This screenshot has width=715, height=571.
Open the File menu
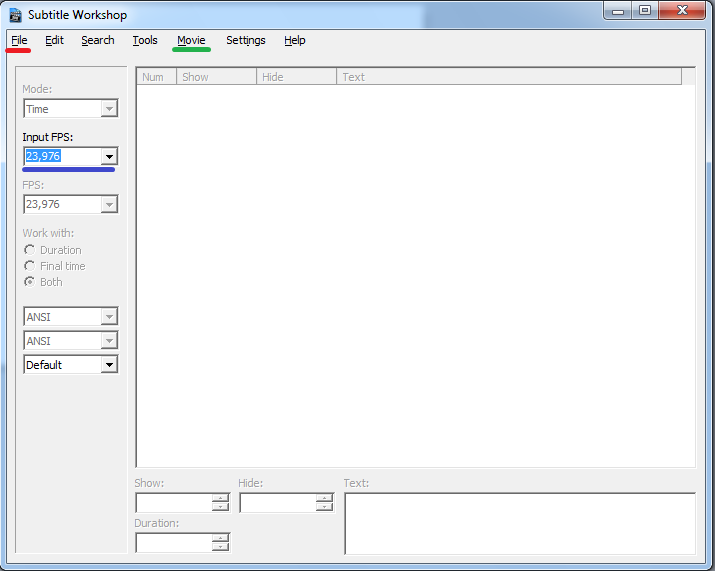[x=19, y=40]
